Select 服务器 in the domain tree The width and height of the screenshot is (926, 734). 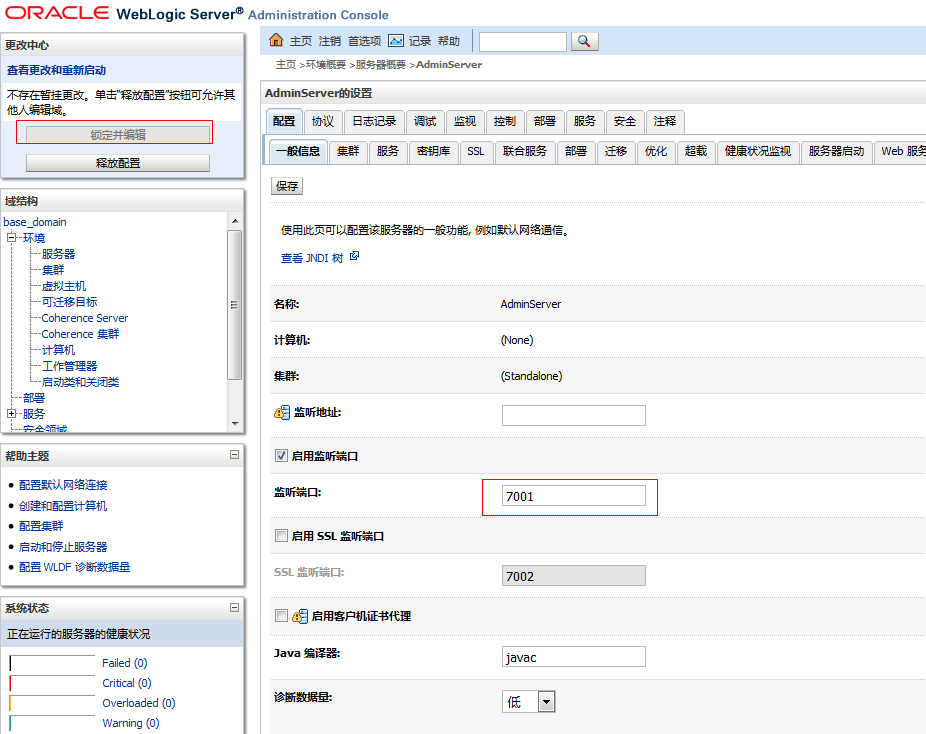click(58, 254)
